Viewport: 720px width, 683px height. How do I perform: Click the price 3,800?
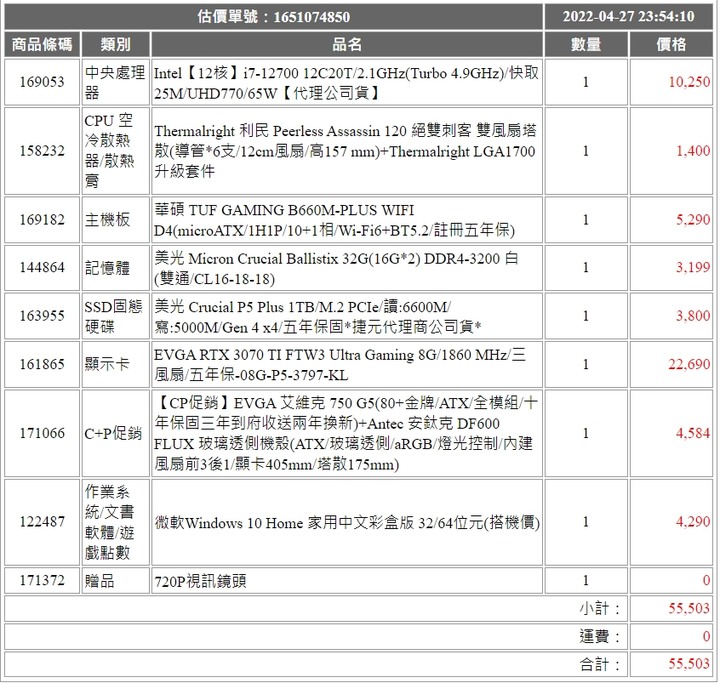coord(693,316)
